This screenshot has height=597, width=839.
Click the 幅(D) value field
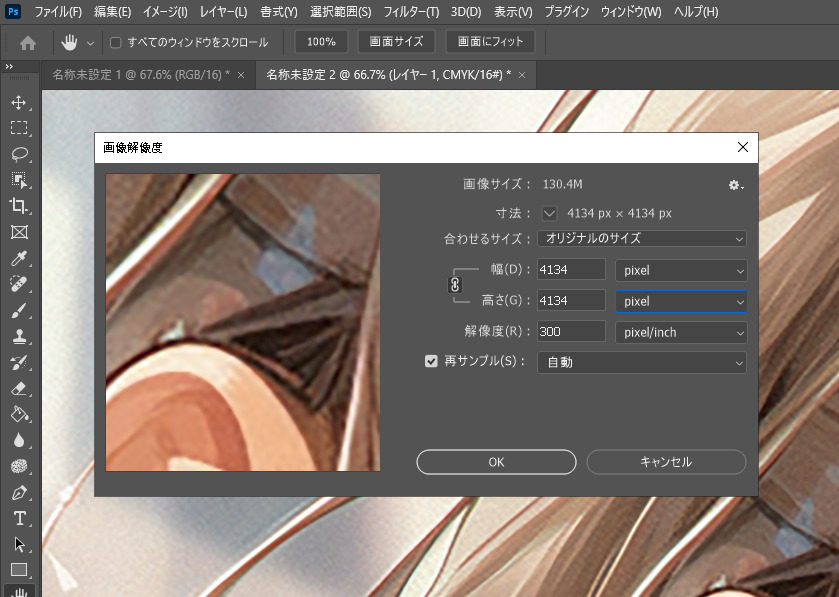point(571,270)
